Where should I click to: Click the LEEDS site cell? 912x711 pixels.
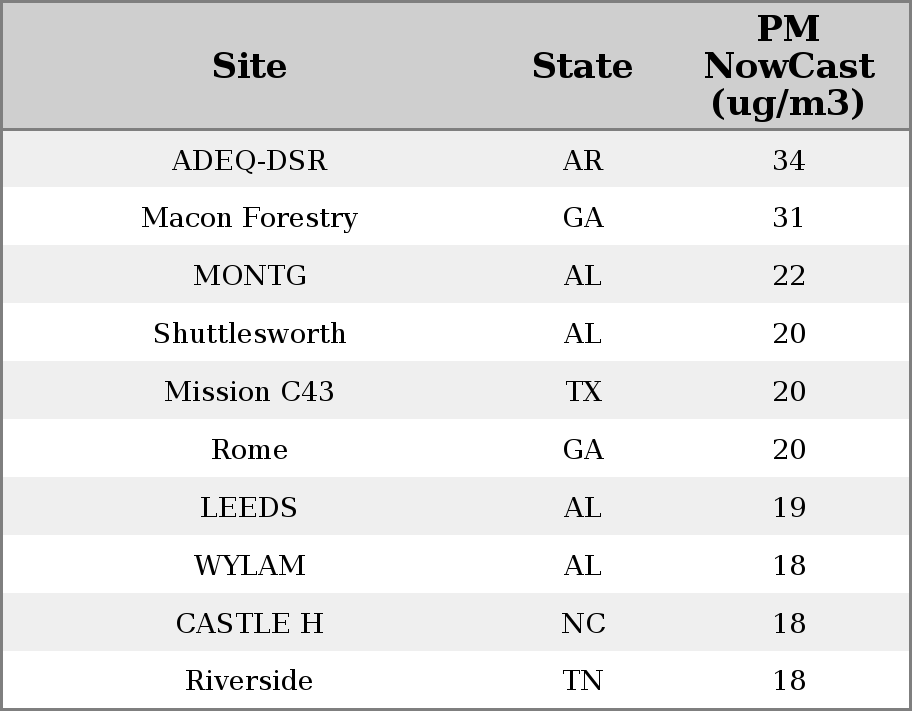(x=249, y=507)
